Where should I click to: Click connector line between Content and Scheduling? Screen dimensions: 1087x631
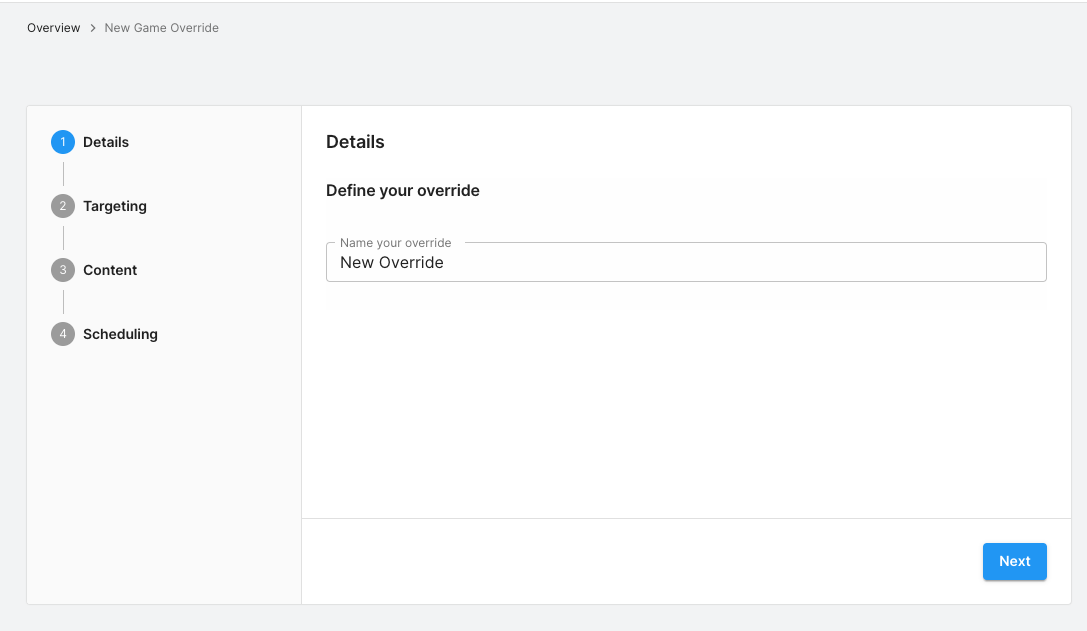[x=63, y=302]
